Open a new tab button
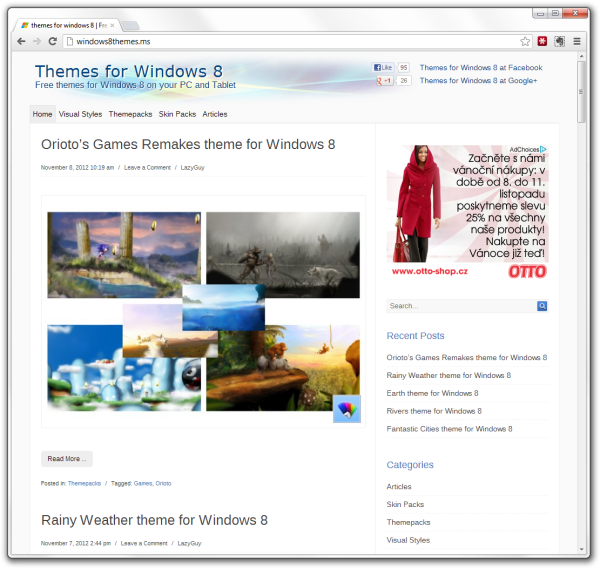 click(x=130, y=26)
